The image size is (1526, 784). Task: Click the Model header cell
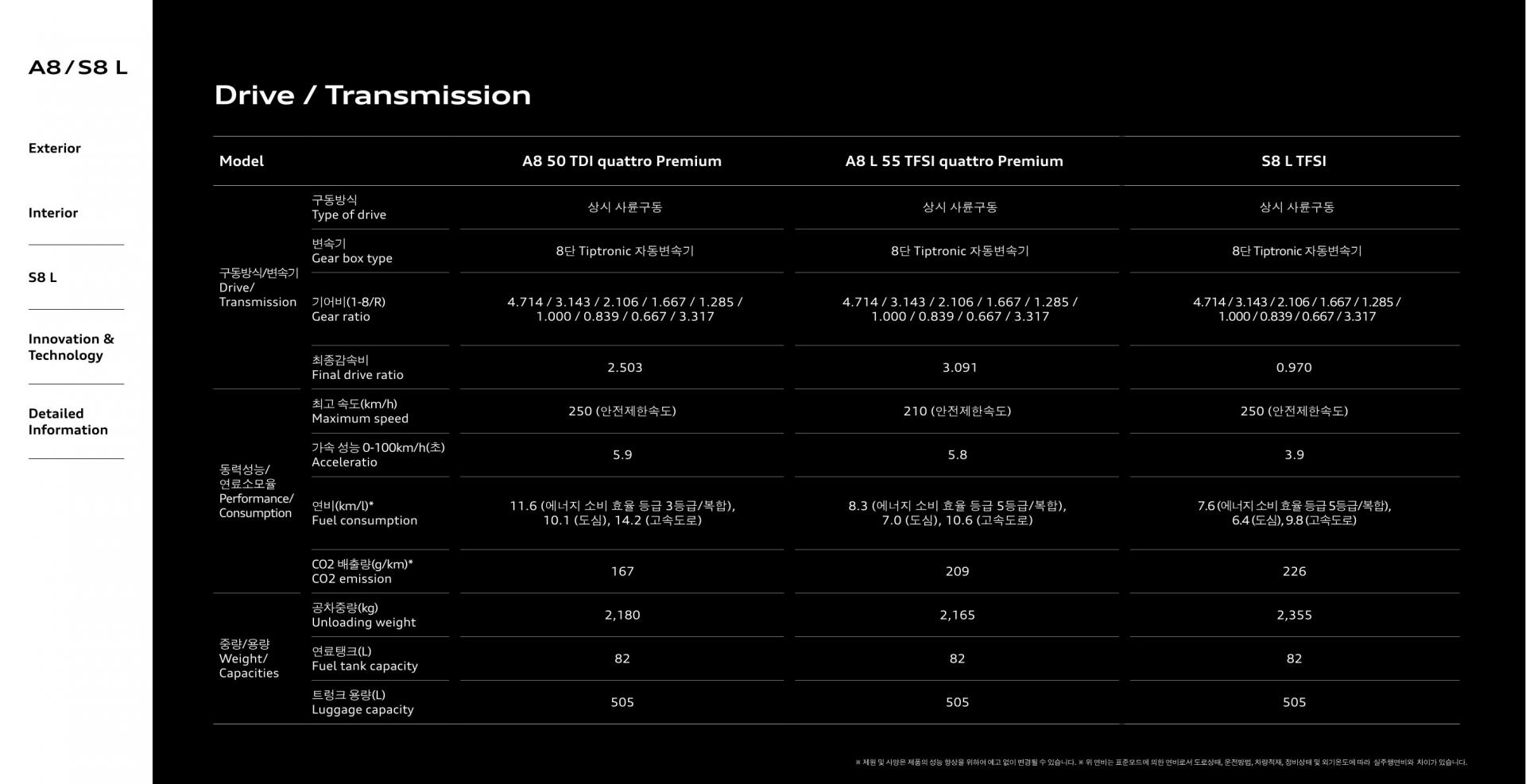click(x=242, y=161)
